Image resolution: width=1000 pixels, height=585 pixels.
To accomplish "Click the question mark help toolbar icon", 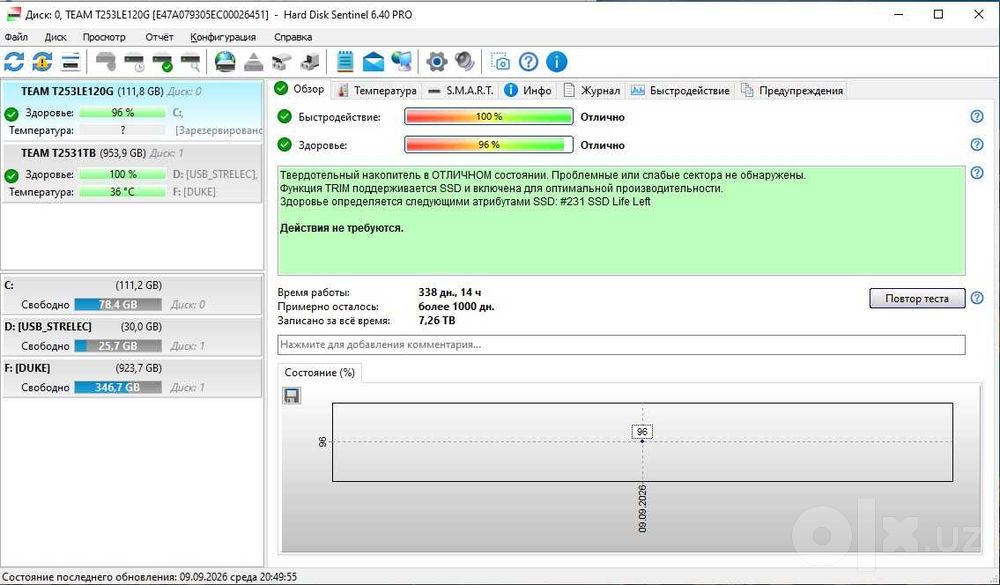I will (x=529, y=62).
